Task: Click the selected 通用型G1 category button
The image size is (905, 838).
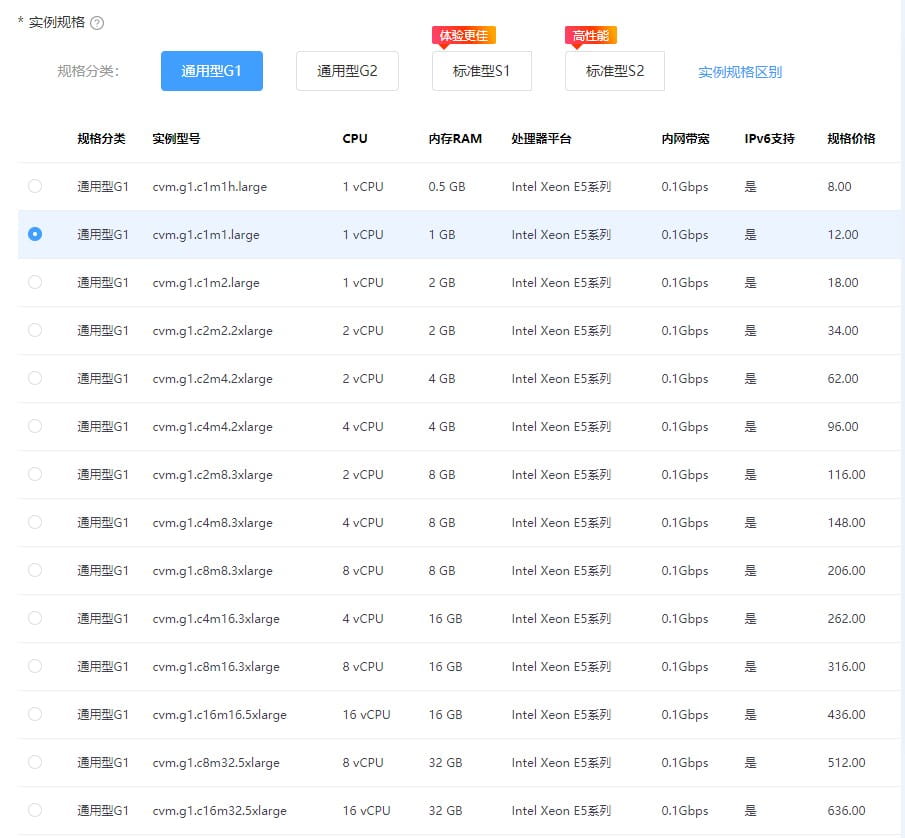Action: (x=211, y=71)
